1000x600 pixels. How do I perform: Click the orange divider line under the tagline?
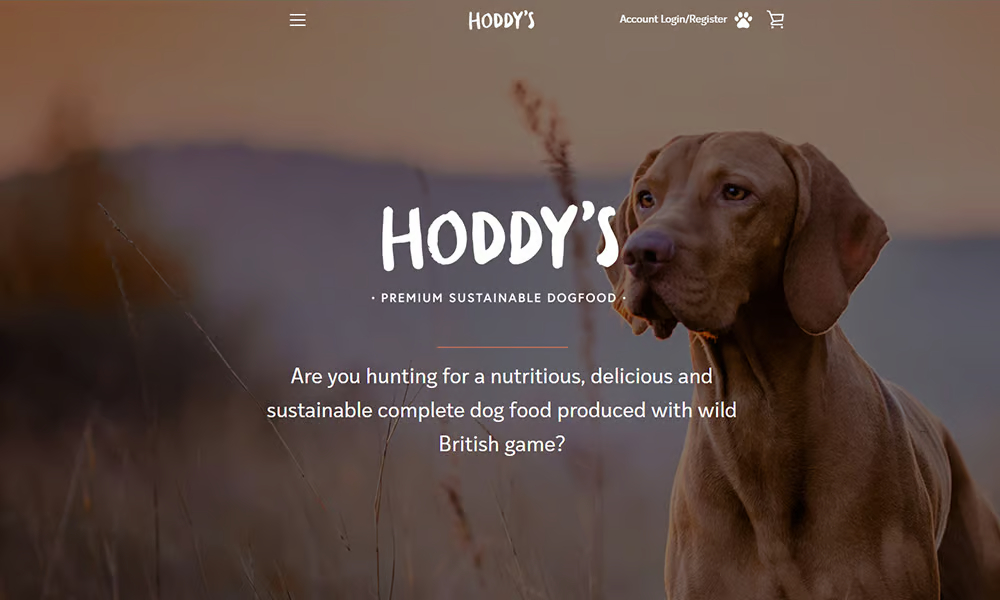tap(503, 347)
